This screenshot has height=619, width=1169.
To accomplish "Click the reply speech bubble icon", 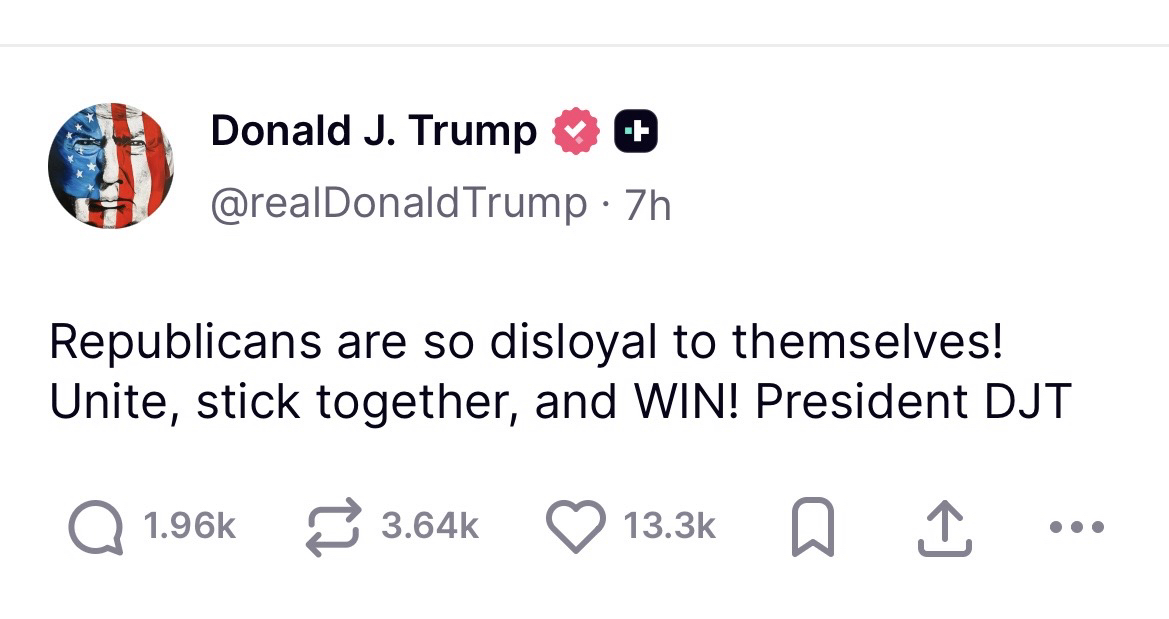I will [x=96, y=527].
